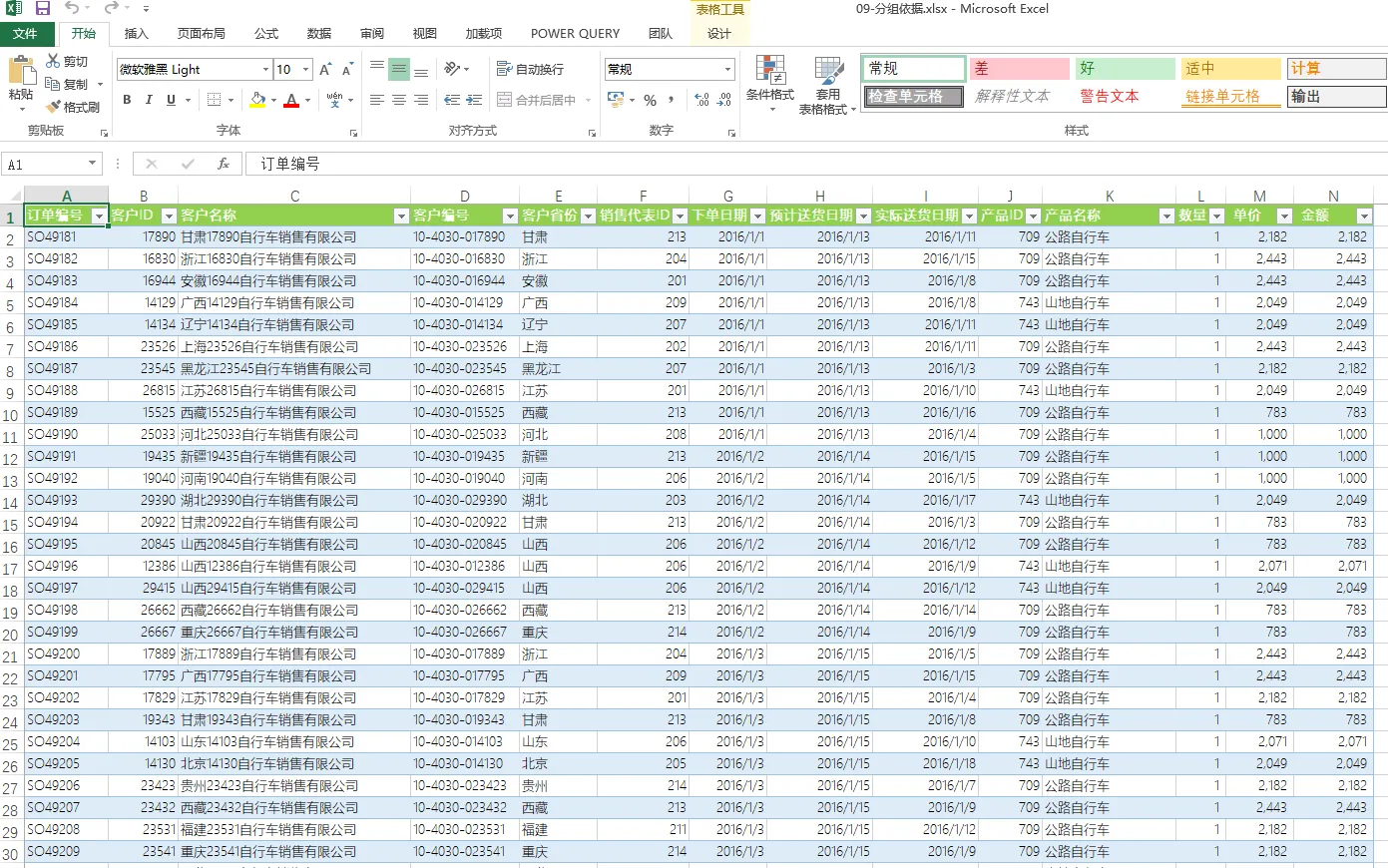Click the Insert Function fx icon
The image size is (1388, 868).
click(224, 164)
